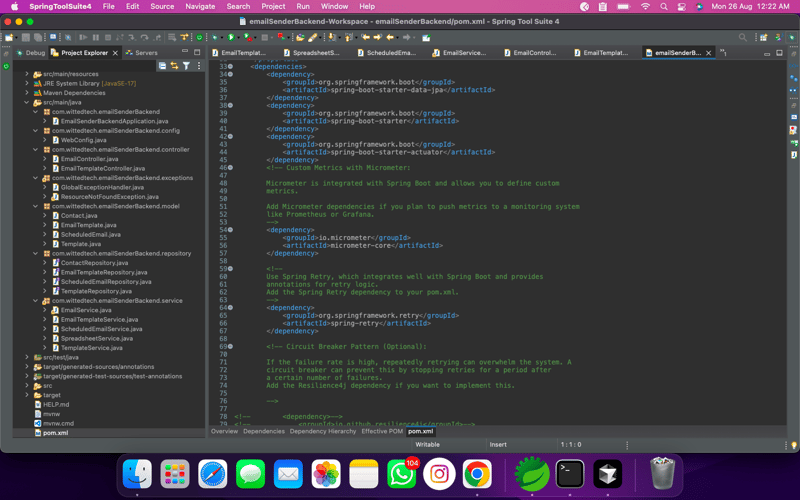Image resolution: width=800 pixels, height=500 pixels.
Task: Open the Run button's dropdown arrow
Action: point(238,38)
